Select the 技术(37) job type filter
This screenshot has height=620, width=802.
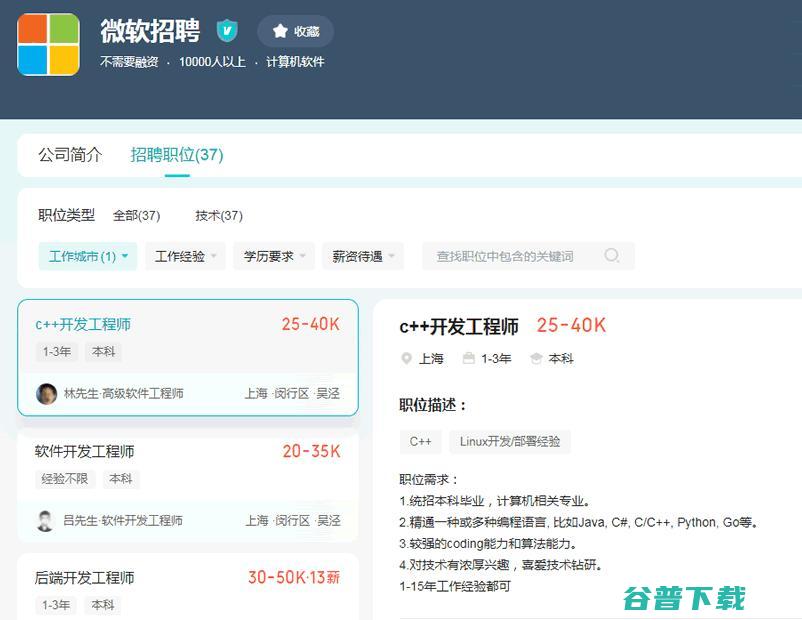pos(219,215)
